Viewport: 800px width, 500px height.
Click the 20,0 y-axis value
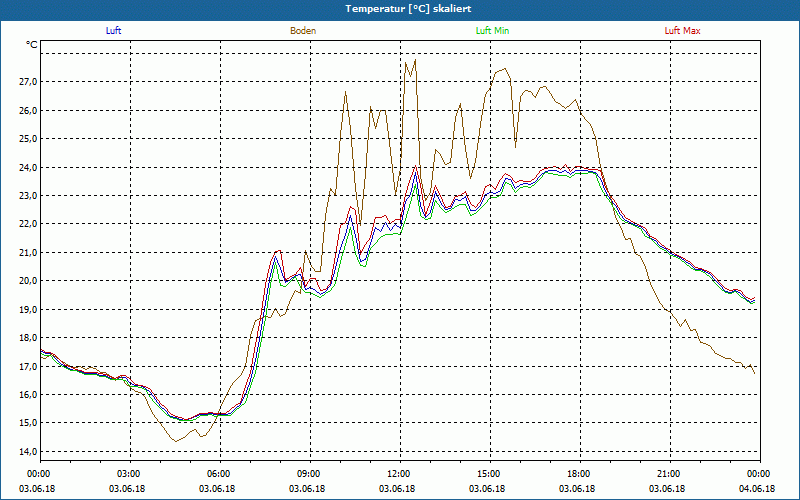coord(28,281)
